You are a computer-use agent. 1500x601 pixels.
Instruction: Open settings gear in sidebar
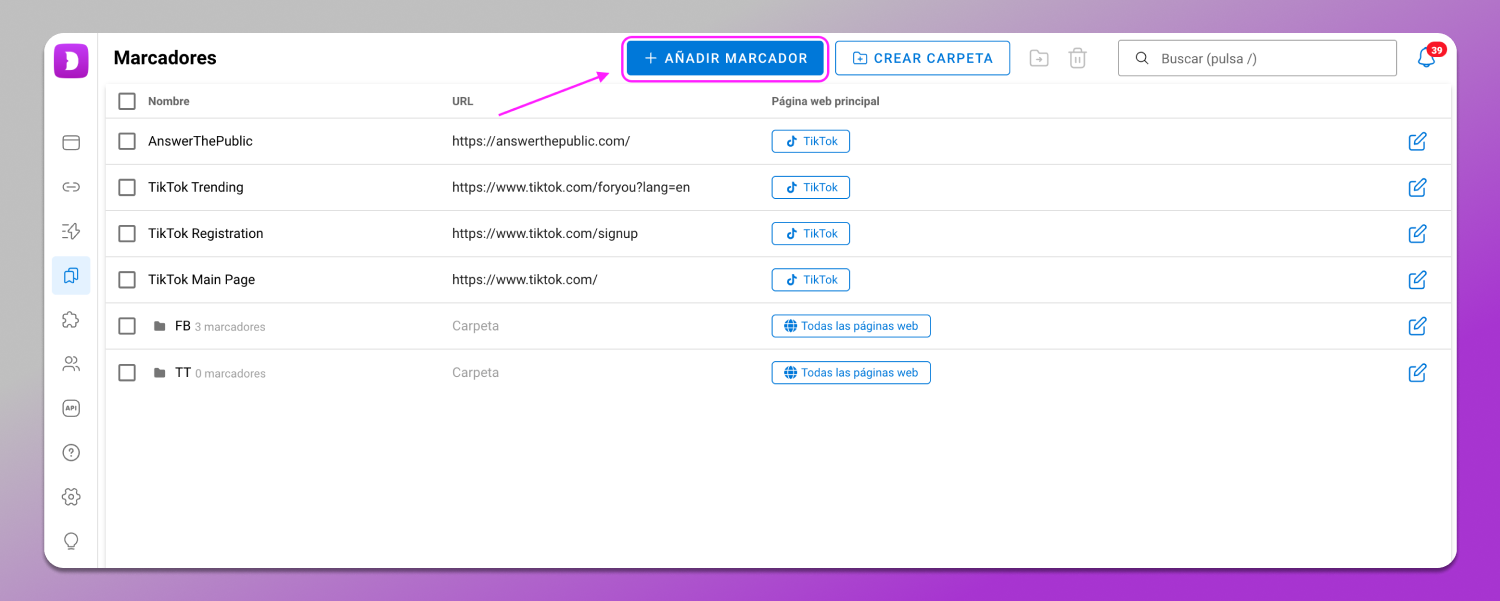[x=71, y=497]
